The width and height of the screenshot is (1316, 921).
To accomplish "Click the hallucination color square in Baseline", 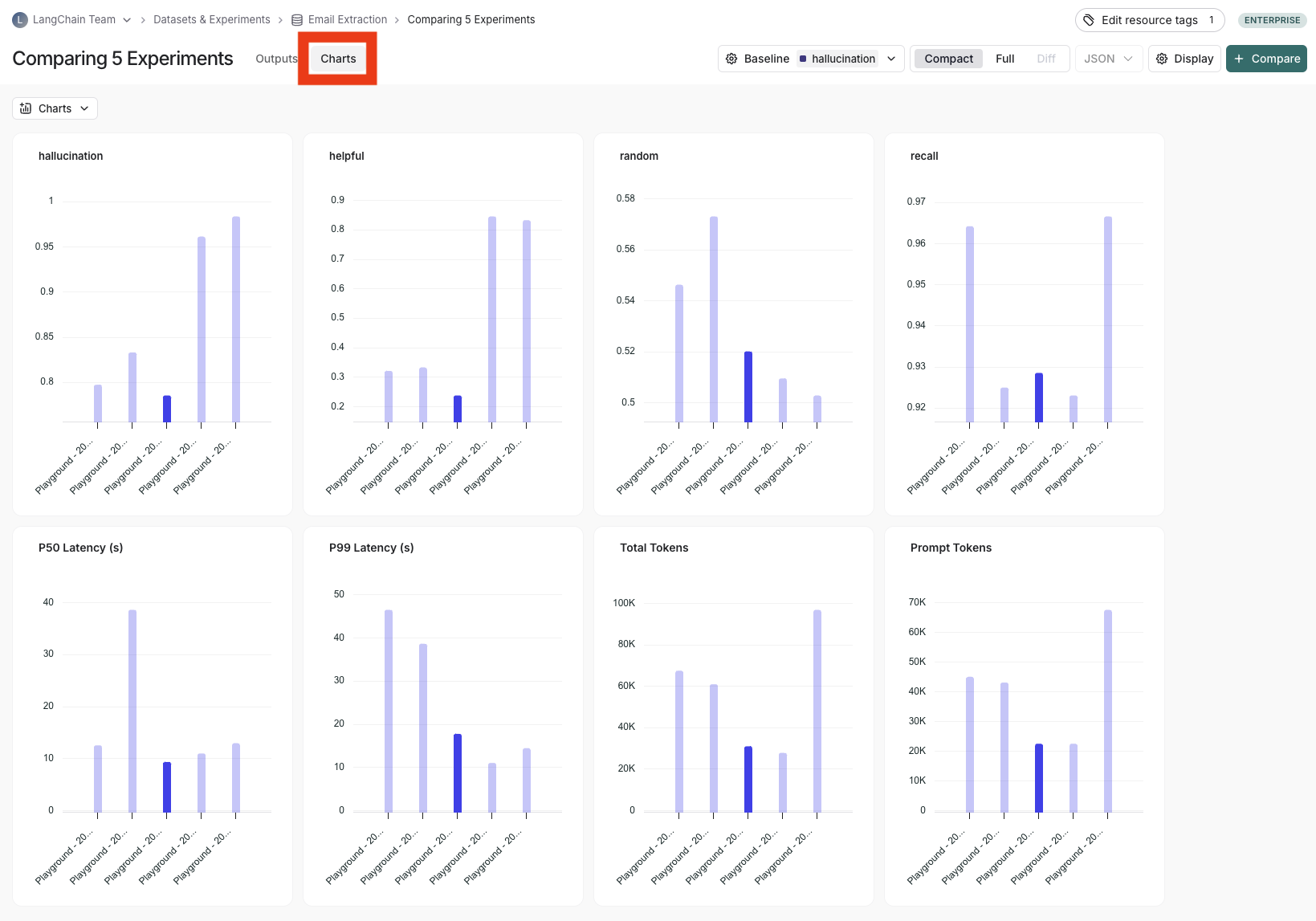I will click(x=801, y=58).
